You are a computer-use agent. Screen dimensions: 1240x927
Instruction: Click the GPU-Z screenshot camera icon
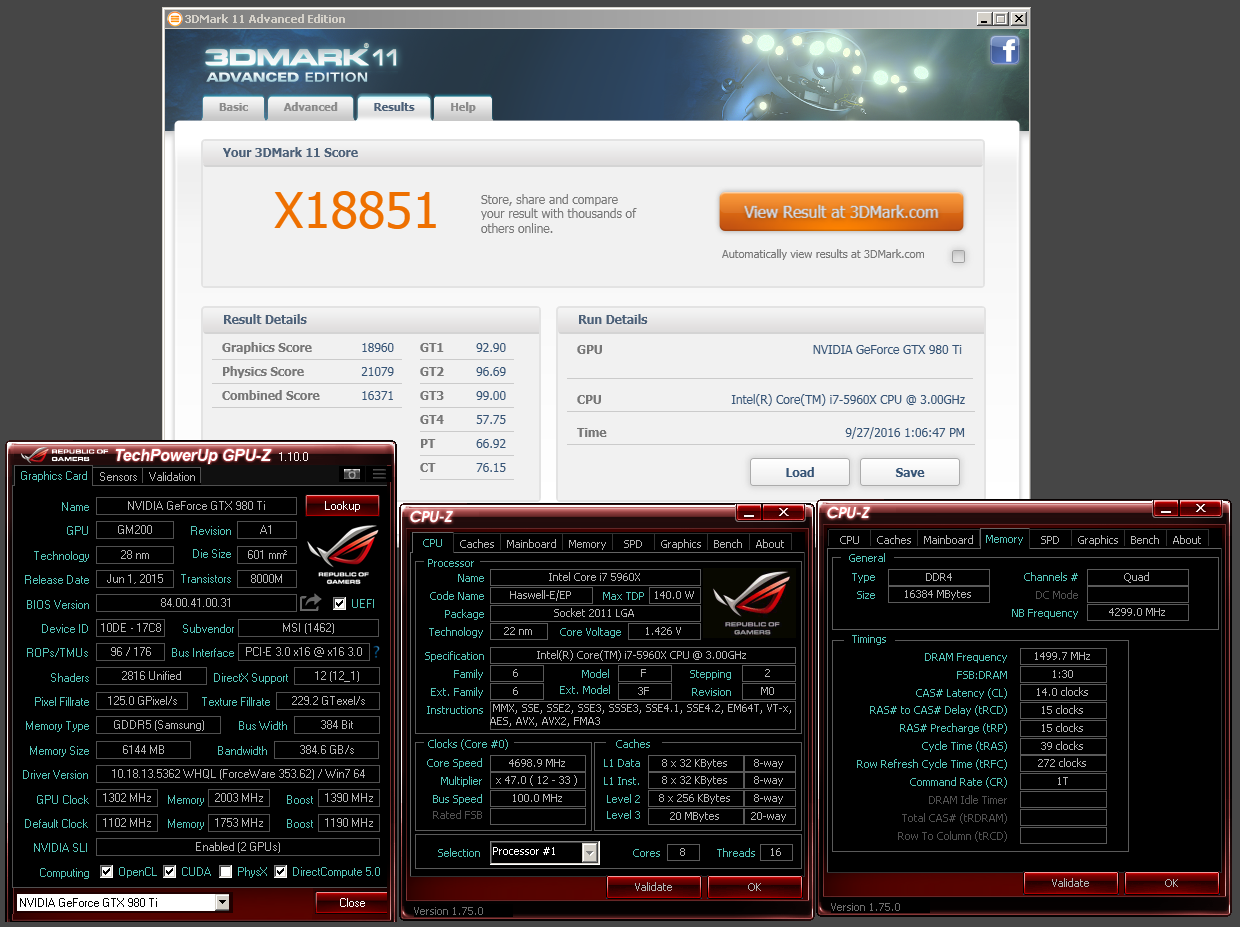pos(352,475)
